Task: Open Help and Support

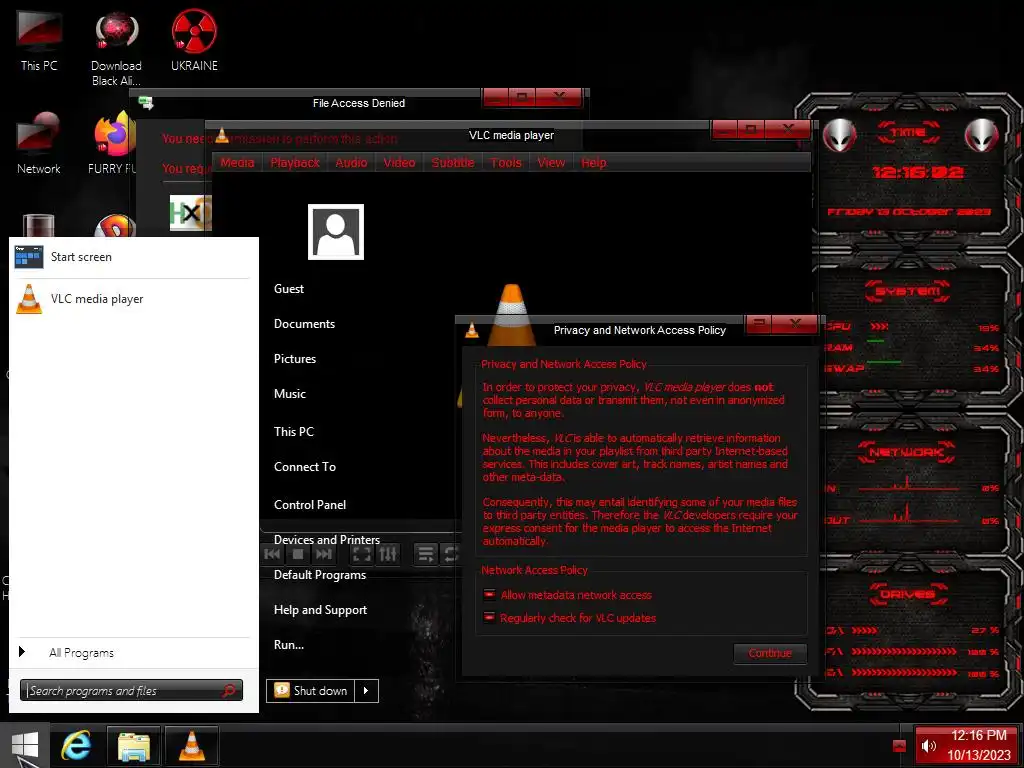Action: (x=320, y=610)
